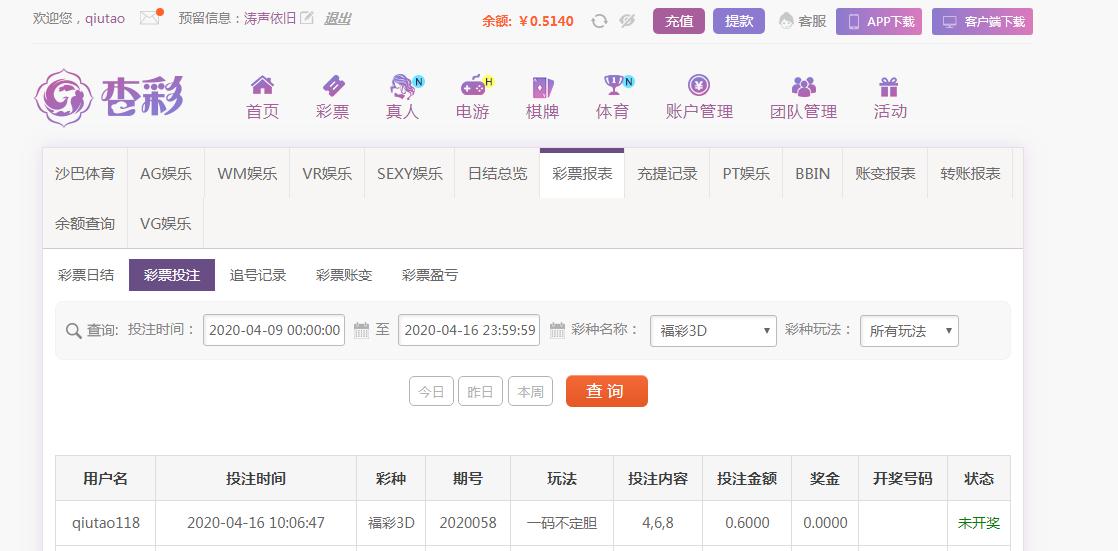This screenshot has height=551, width=1118.
Task: Click the 查询 magnifier search icon
Action: [x=73, y=331]
